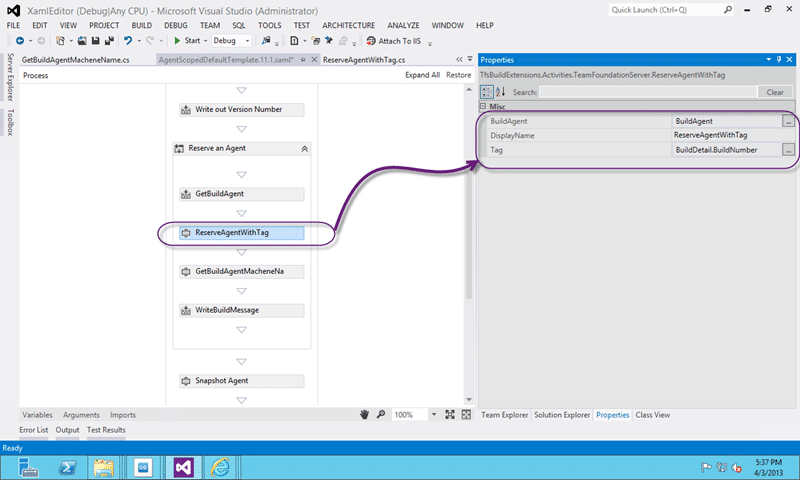Open the ARCHITECTURE menu
The image size is (800, 480).
click(348, 26)
